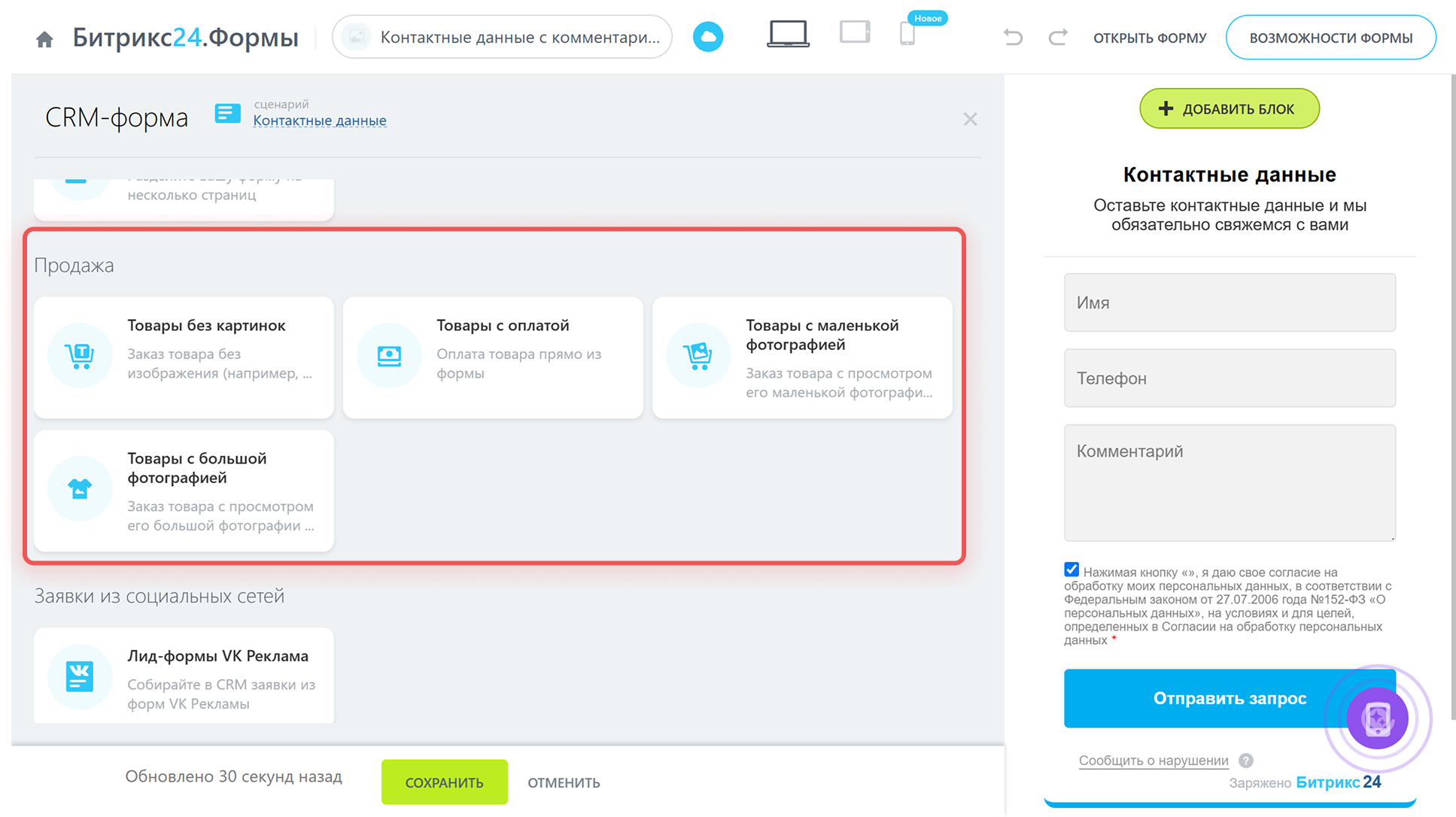Click the 'Добавить блок' button
Viewport: 1456px width, 817px height.
(x=1229, y=108)
